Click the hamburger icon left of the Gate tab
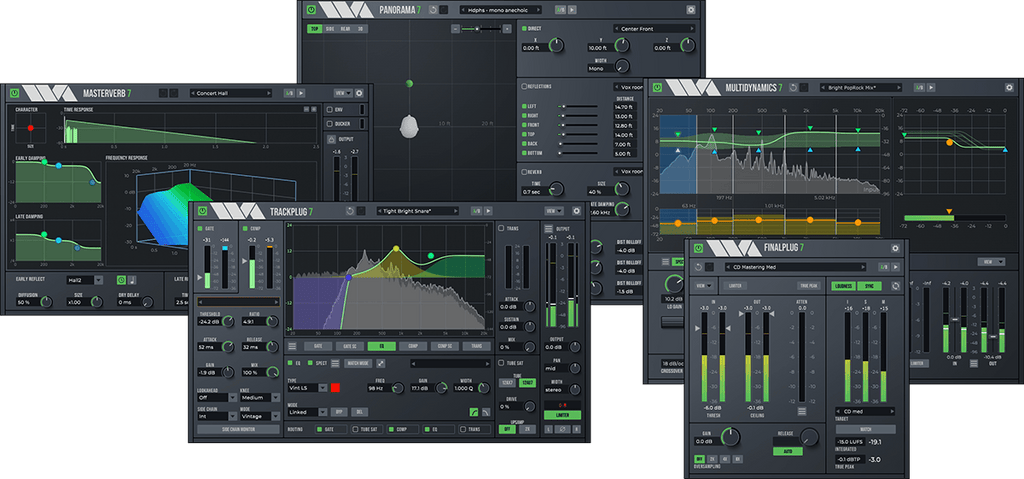 (292, 346)
